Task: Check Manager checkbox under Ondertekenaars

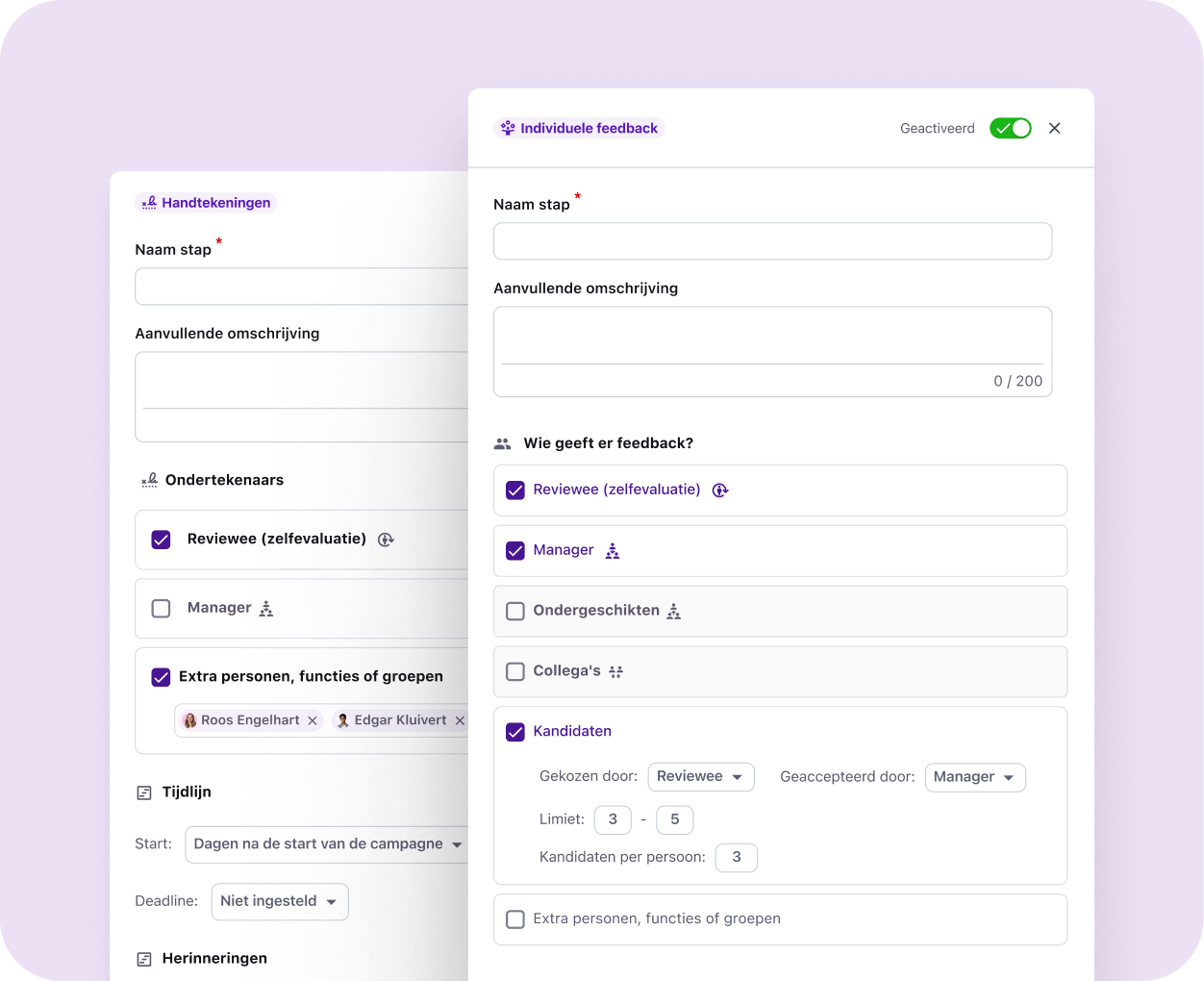Action: pyautogui.click(x=162, y=608)
